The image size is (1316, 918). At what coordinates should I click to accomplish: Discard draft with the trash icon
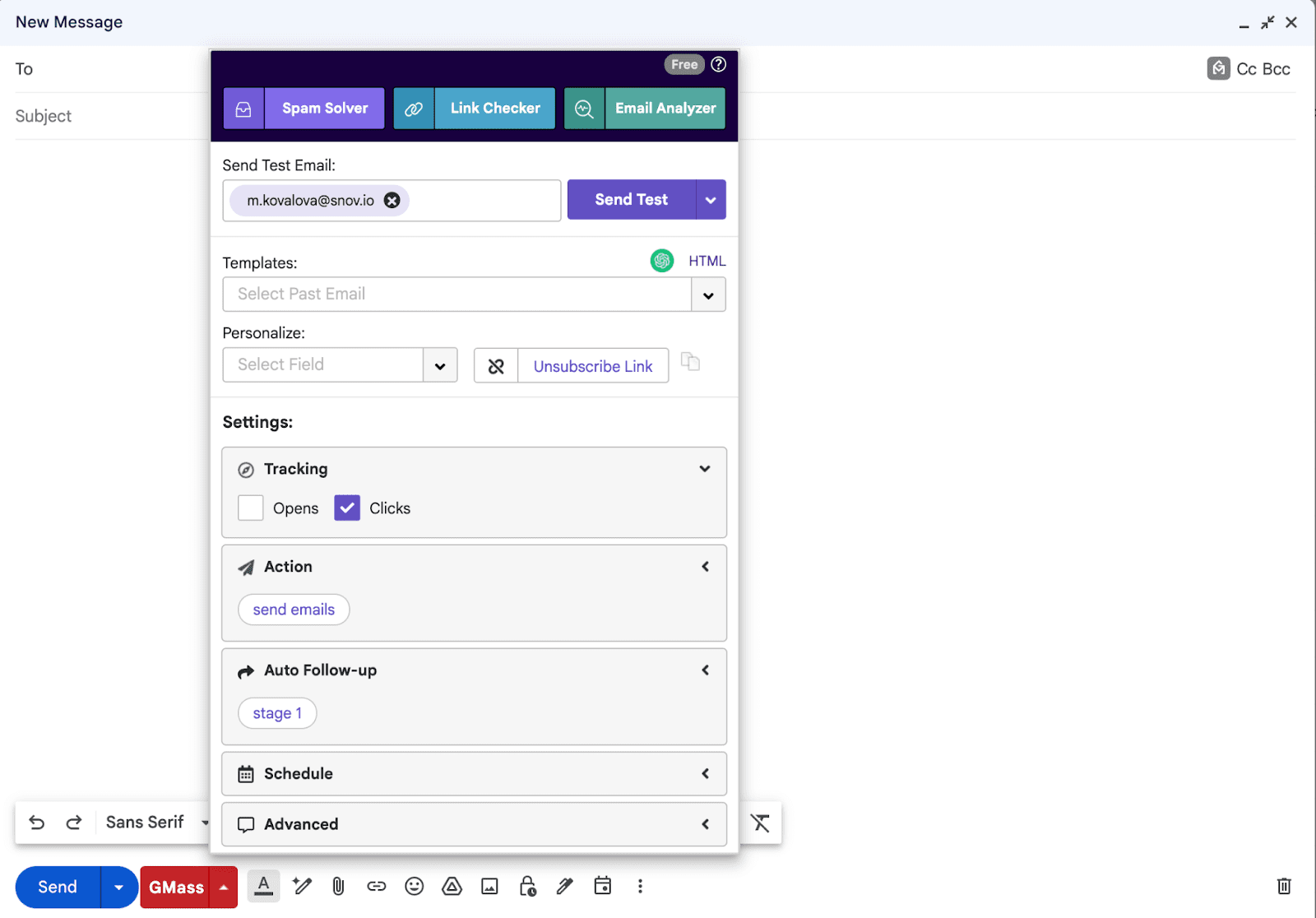(1283, 886)
